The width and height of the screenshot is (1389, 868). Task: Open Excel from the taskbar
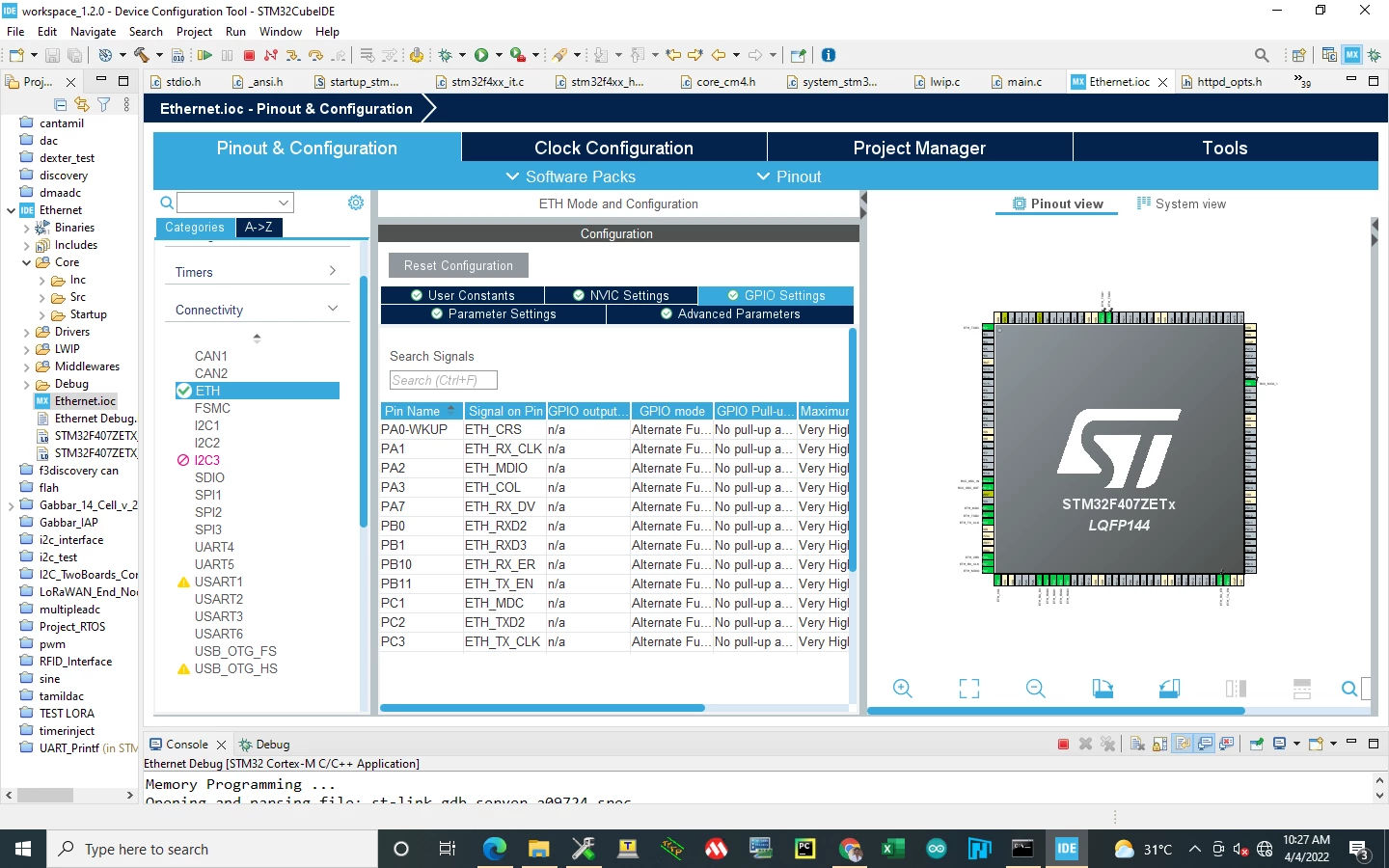(892, 849)
